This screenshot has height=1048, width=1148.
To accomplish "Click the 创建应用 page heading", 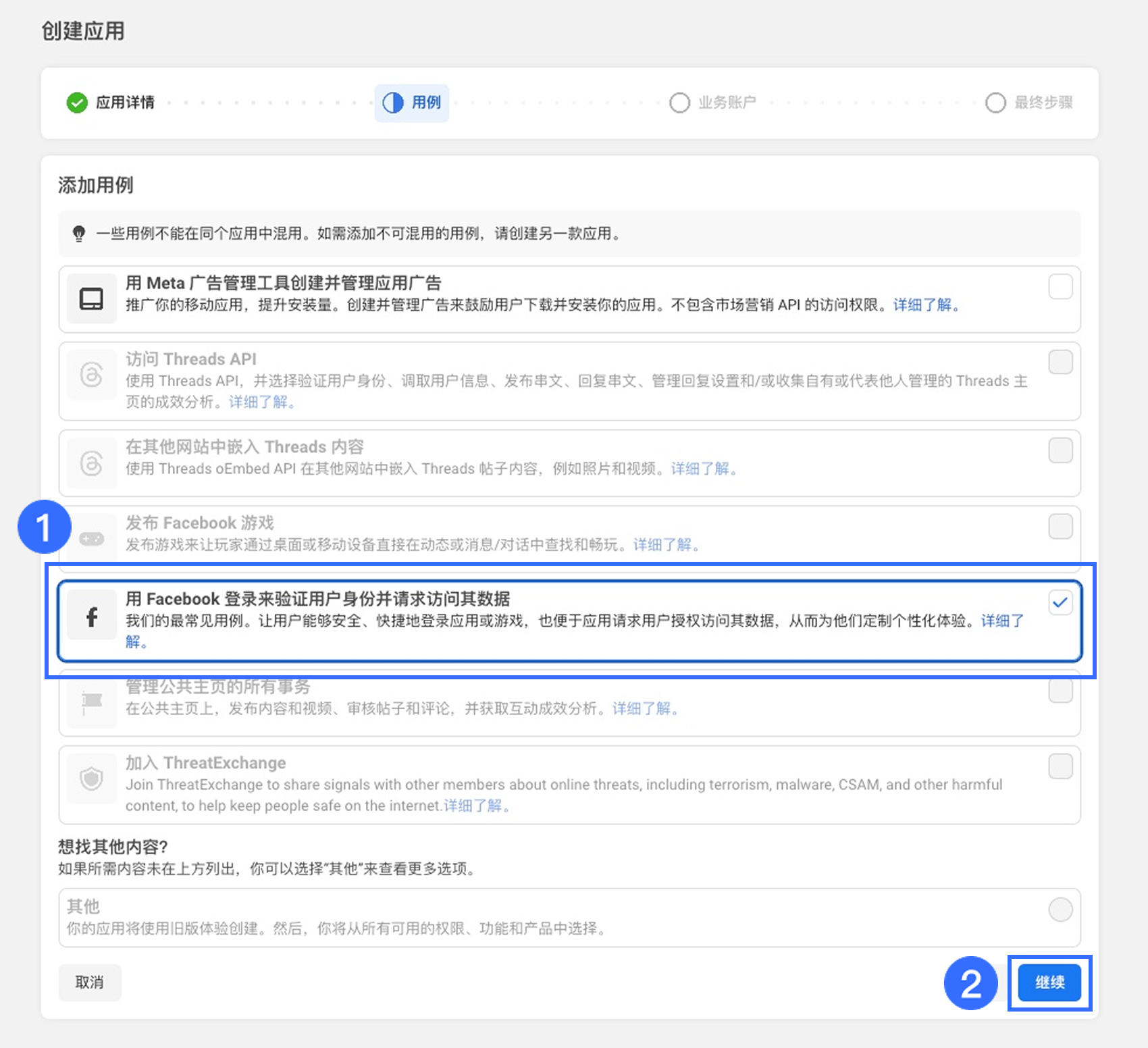I will tap(83, 31).
